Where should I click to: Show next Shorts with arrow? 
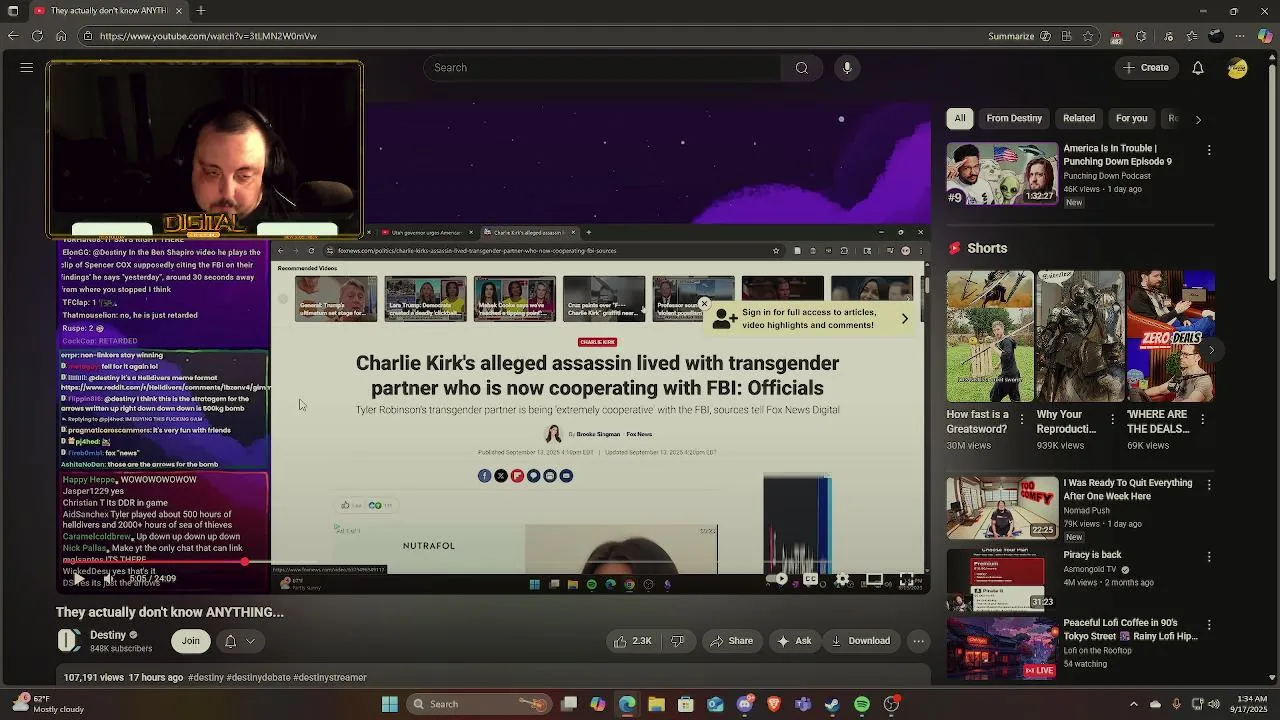[1211, 350]
